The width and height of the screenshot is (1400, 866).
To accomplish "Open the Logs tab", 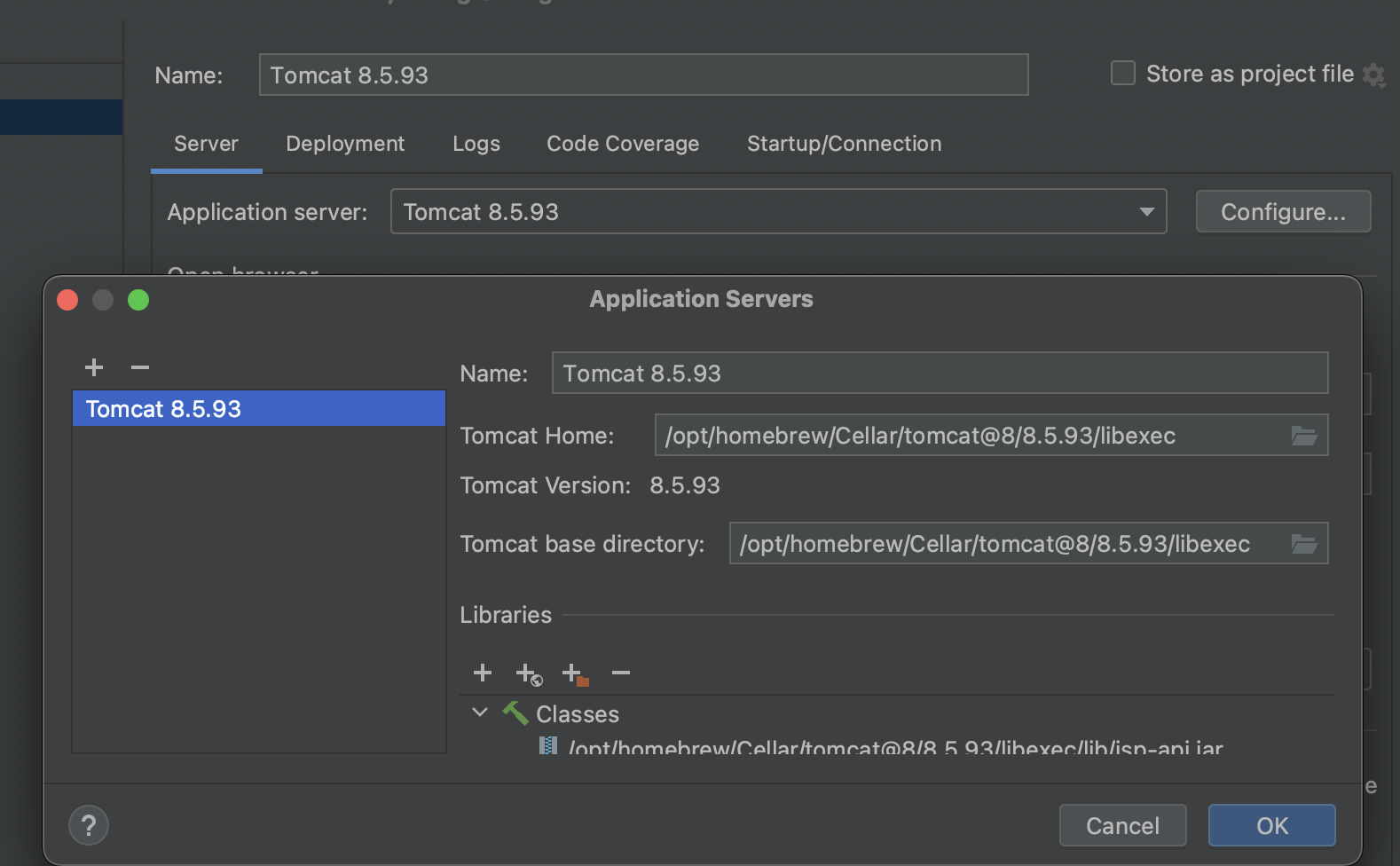I will [x=476, y=144].
